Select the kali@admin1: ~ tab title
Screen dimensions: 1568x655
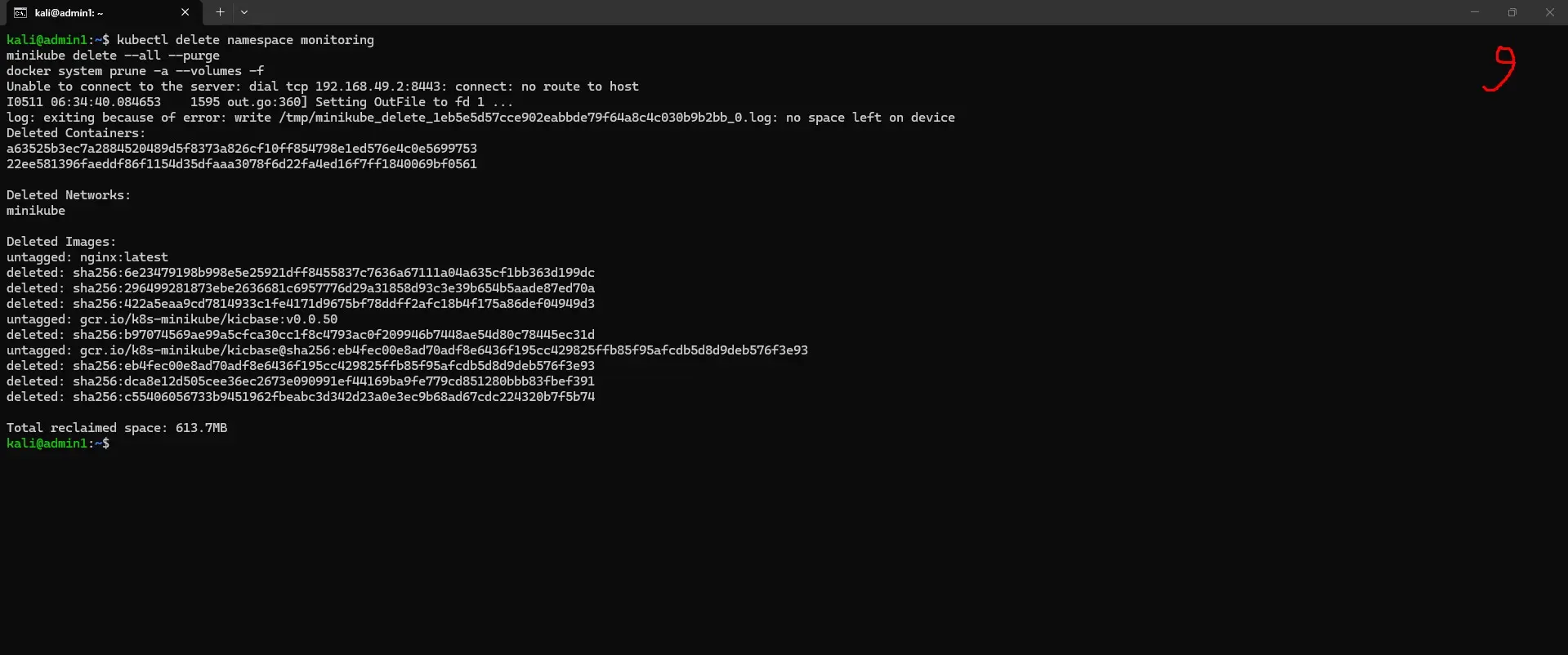69,12
